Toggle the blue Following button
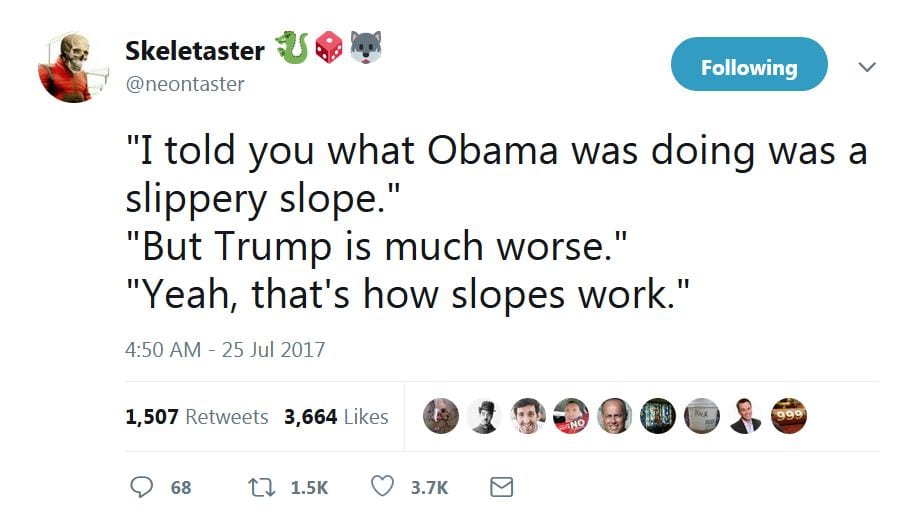Image resolution: width=918 pixels, height=521 pixels. pos(749,67)
